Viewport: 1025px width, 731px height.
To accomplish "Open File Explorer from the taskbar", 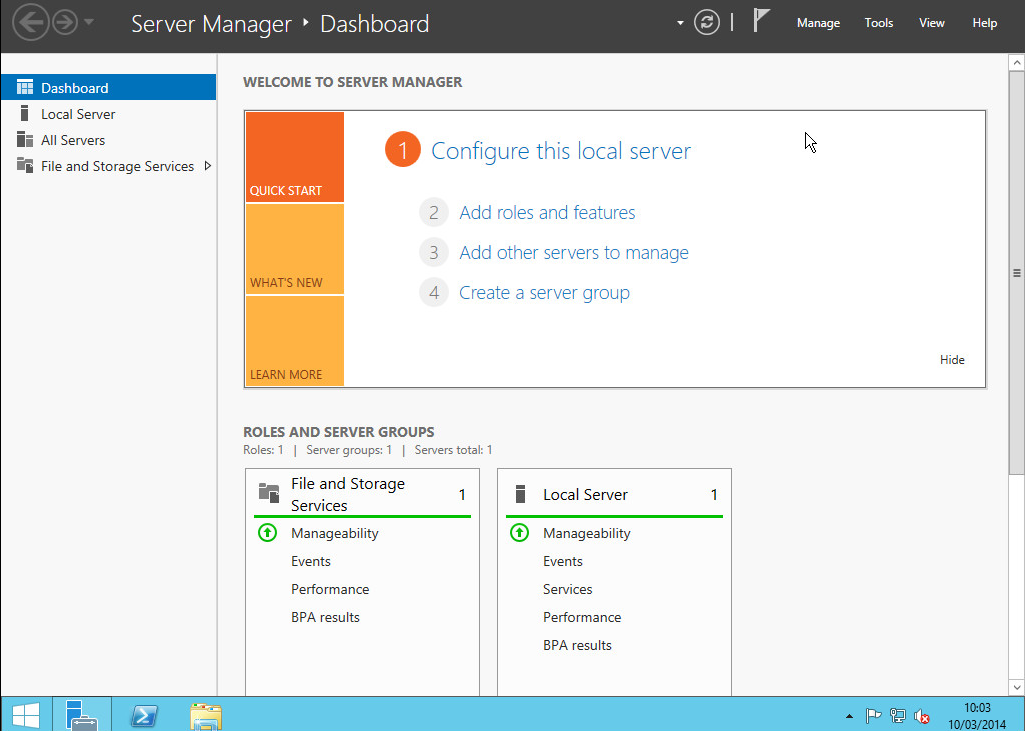I will click(x=206, y=716).
